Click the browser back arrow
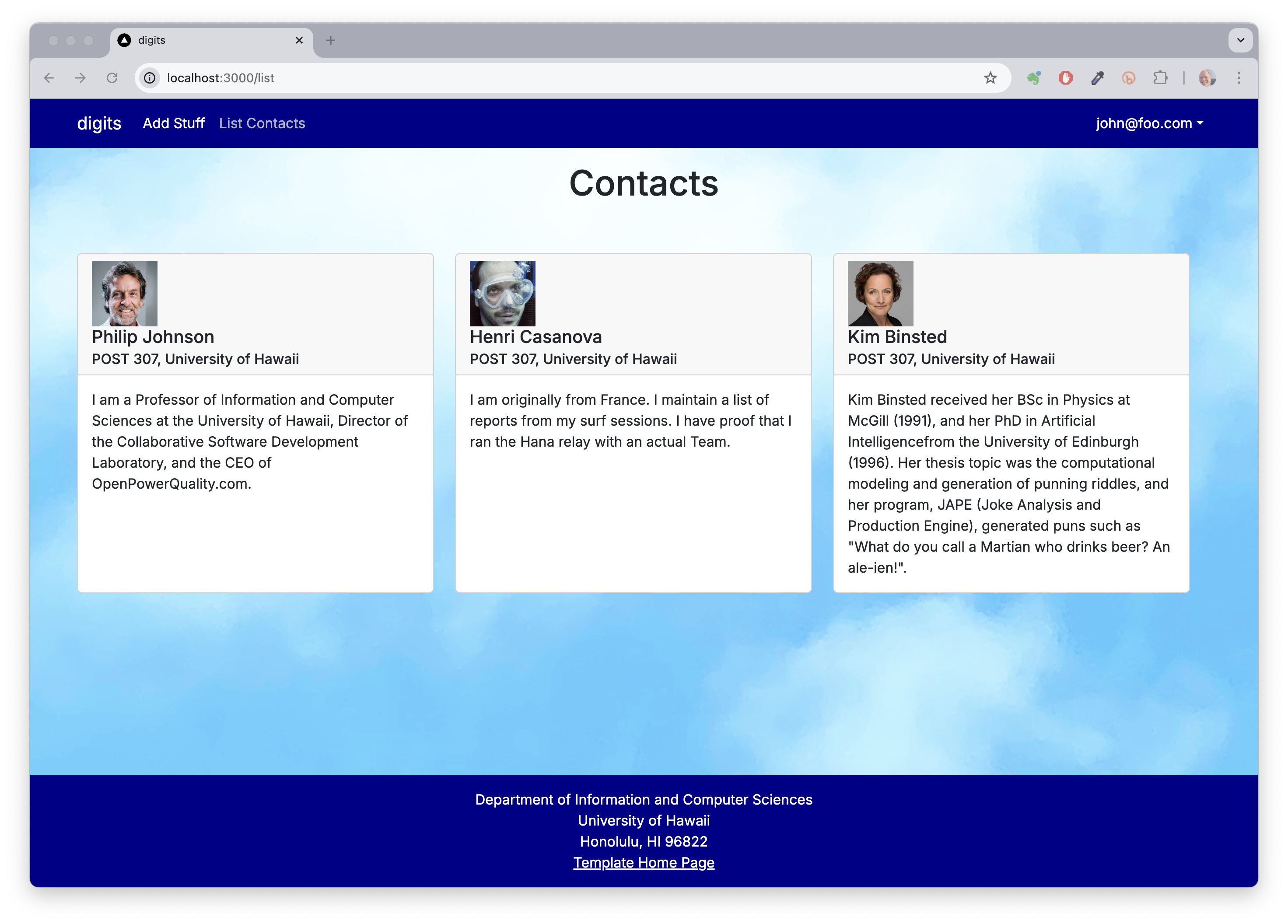The width and height of the screenshot is (1288, 924). pos(49,78)
